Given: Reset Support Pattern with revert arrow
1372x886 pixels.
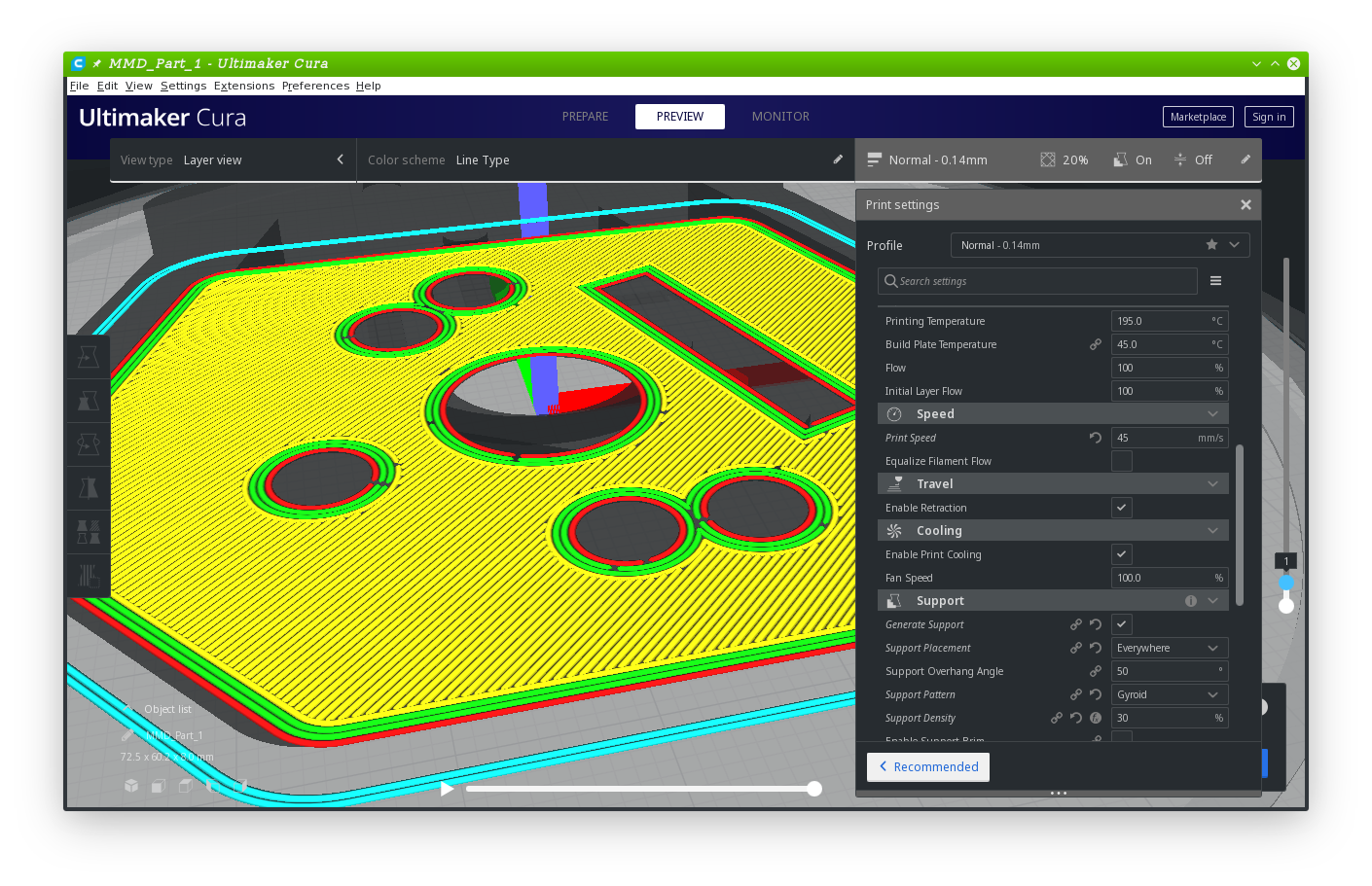Looking at the screenshot, I should point(1096,694).
